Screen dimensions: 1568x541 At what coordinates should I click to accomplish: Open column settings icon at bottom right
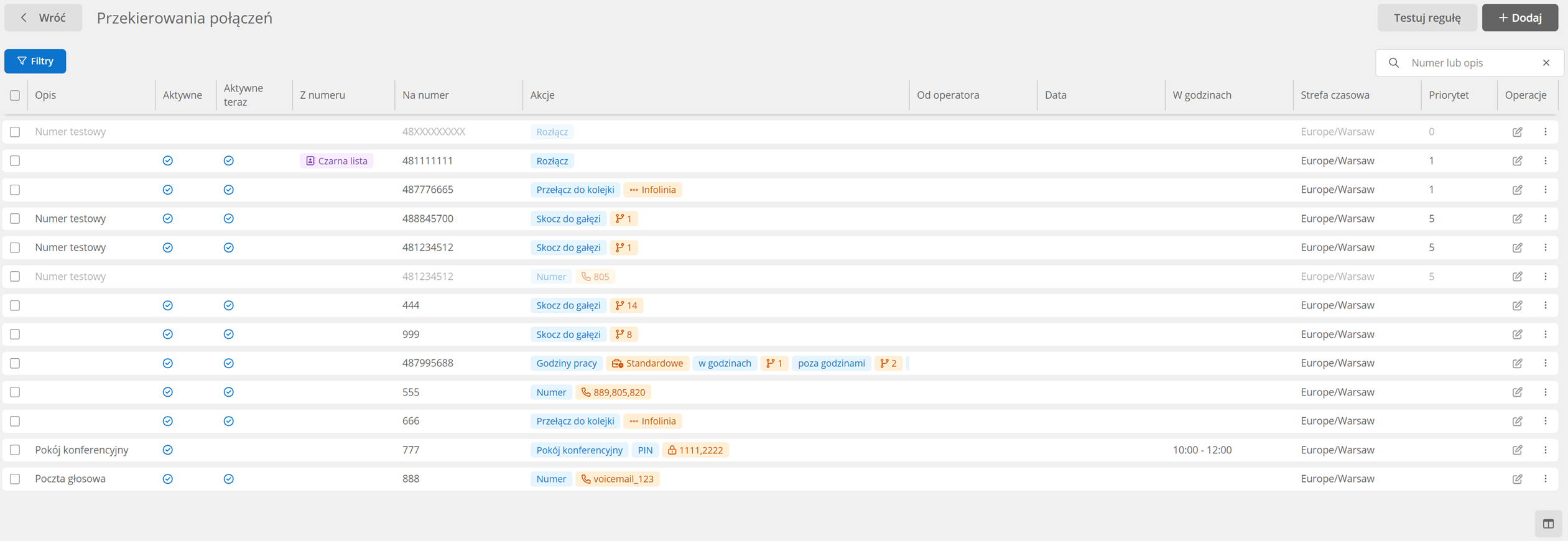[x=1548, y=524]
